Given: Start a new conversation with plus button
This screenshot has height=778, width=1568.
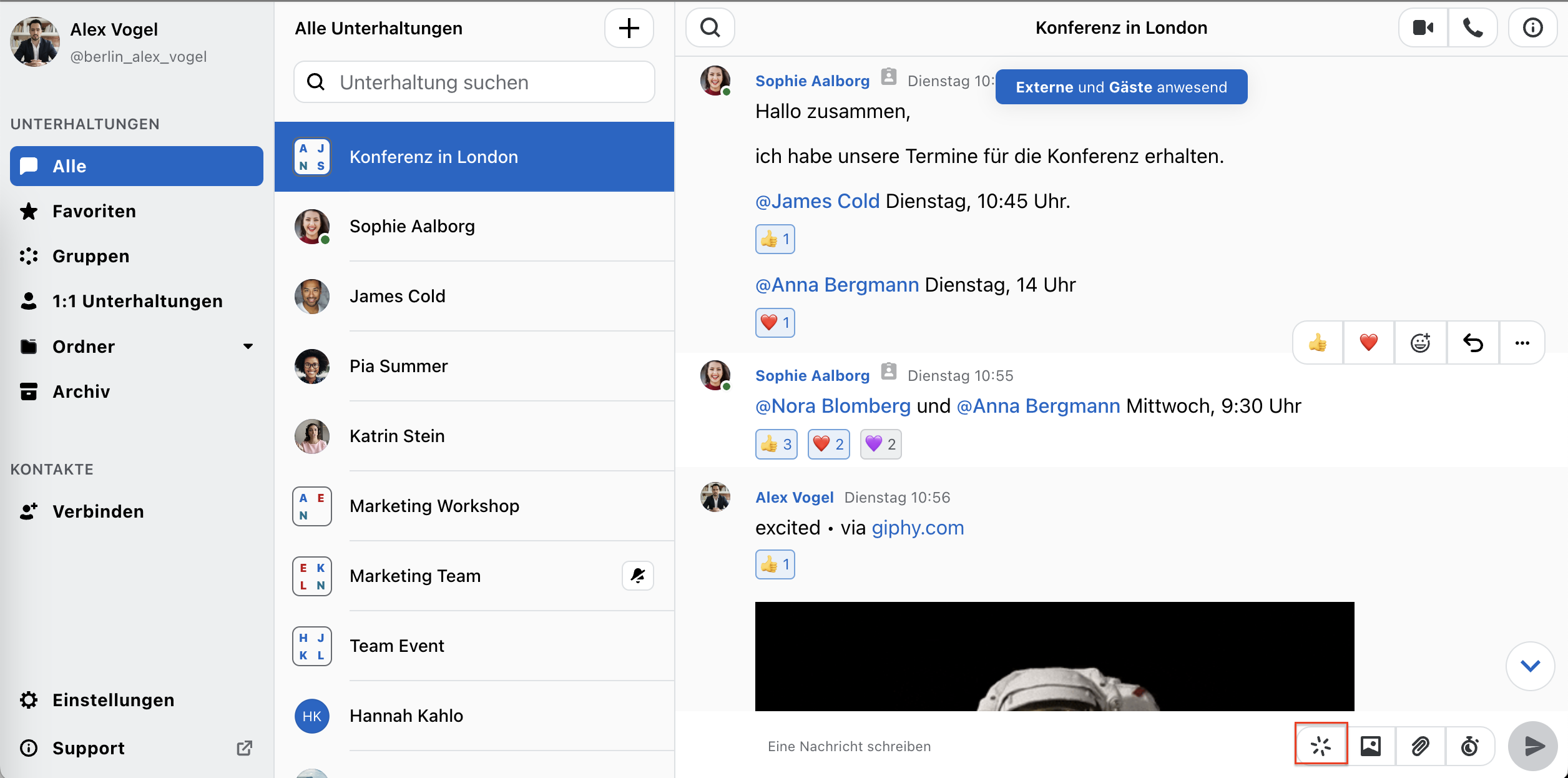Looking at the screenshot, I should (629, 28).
